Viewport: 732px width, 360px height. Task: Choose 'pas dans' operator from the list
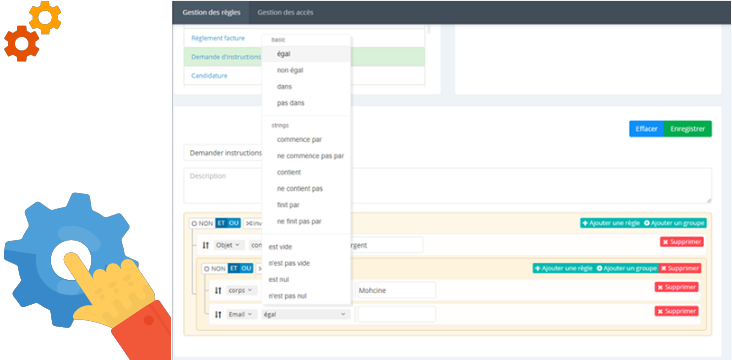[x=306, y=103]
